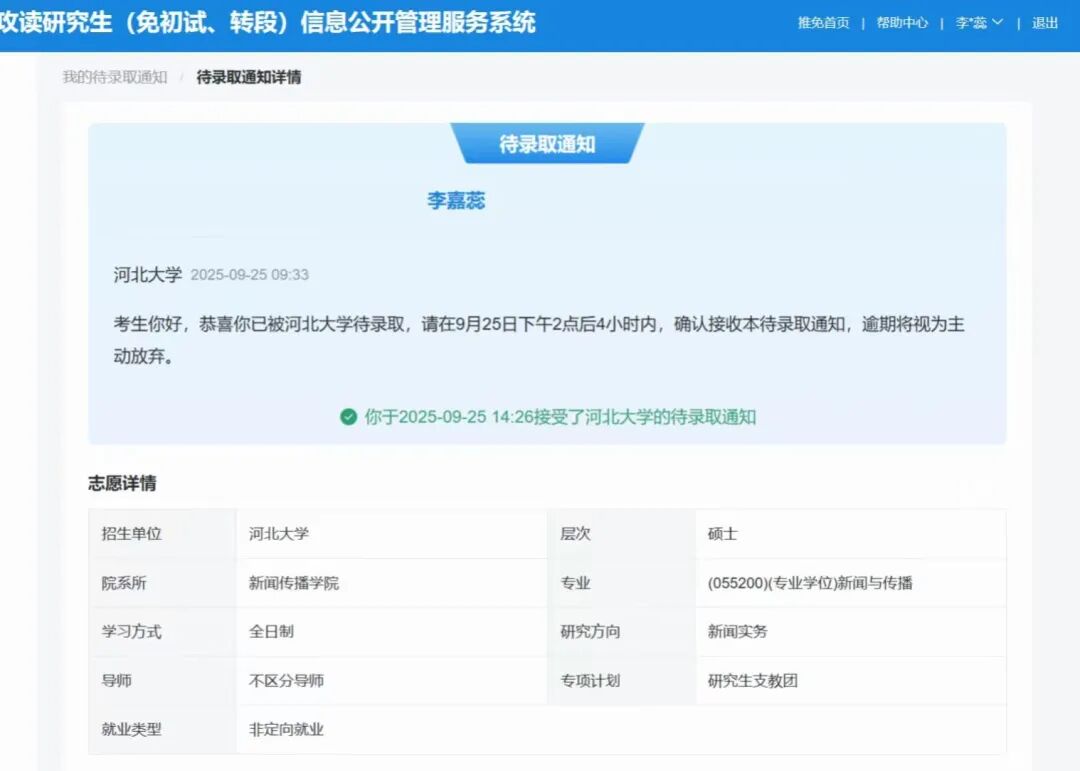Click the green checkmark acceptance icon
The width and height of the screenshot is (1080, 771).
point(348,417)
